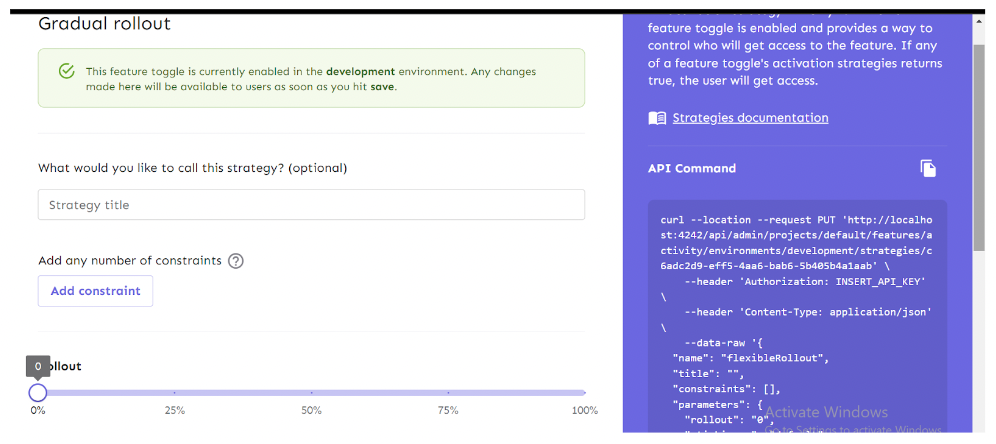Click the help icon next to constraints
The width and height of the screenshot is (996, 444).
pyautogui.click(x=236, y=261)
